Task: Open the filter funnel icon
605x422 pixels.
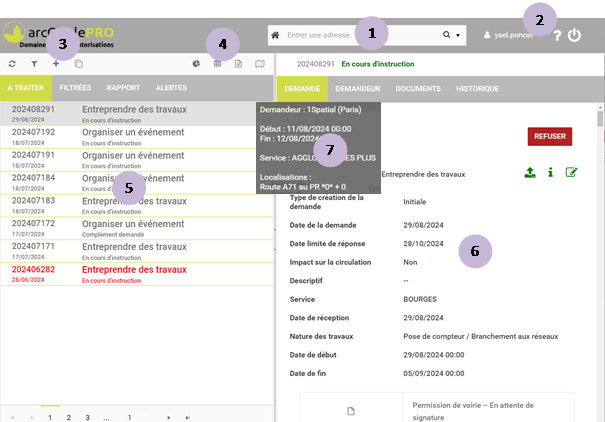Action: click(x=32, y=63)
